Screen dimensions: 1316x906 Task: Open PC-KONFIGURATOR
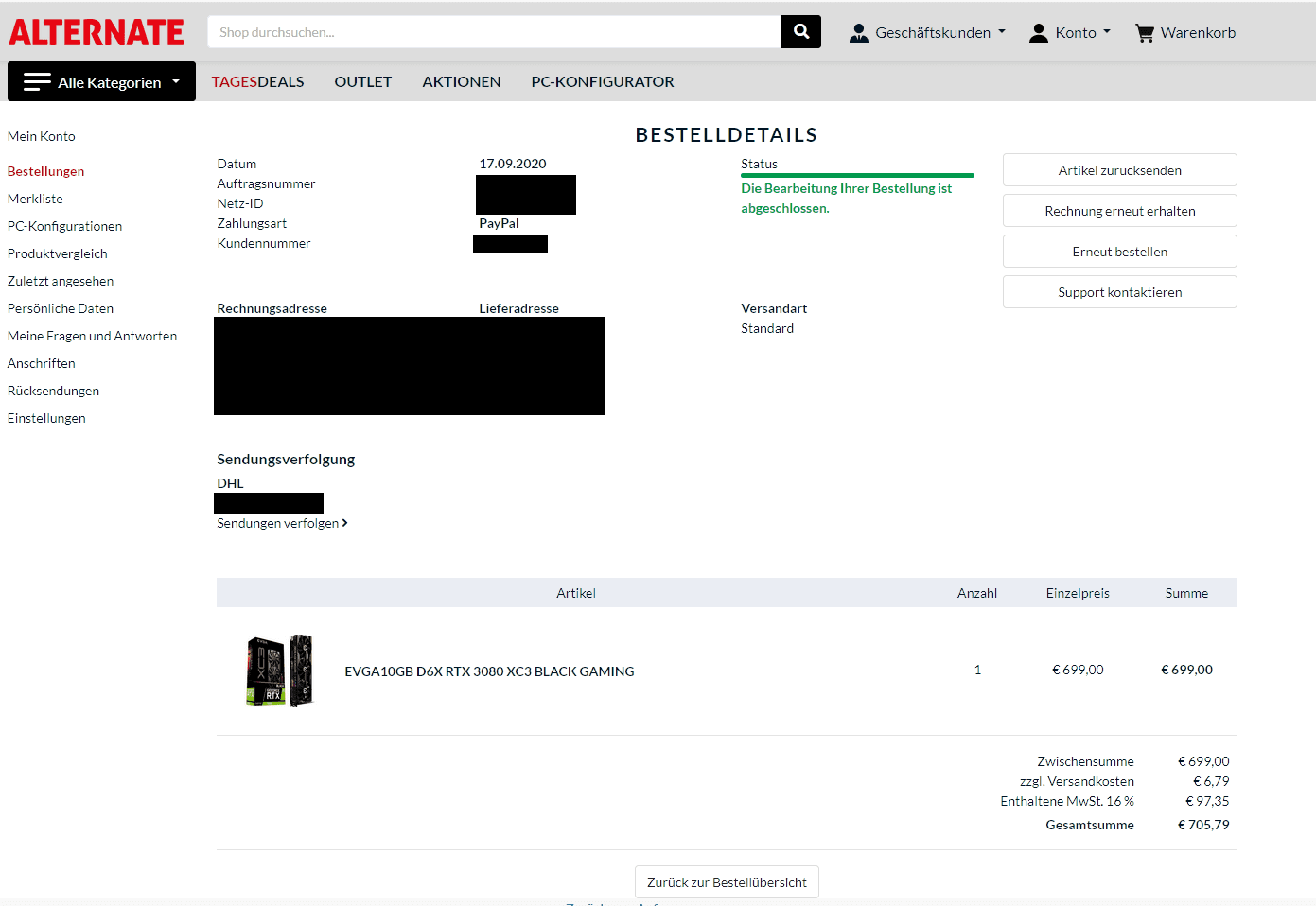pyautogui.click(x=603, y=82)
